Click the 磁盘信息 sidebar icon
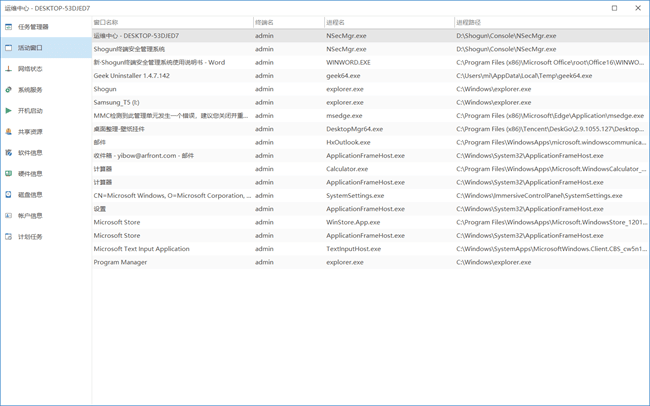Viewport: 650px width, 406px height. (x=9, y=195)
